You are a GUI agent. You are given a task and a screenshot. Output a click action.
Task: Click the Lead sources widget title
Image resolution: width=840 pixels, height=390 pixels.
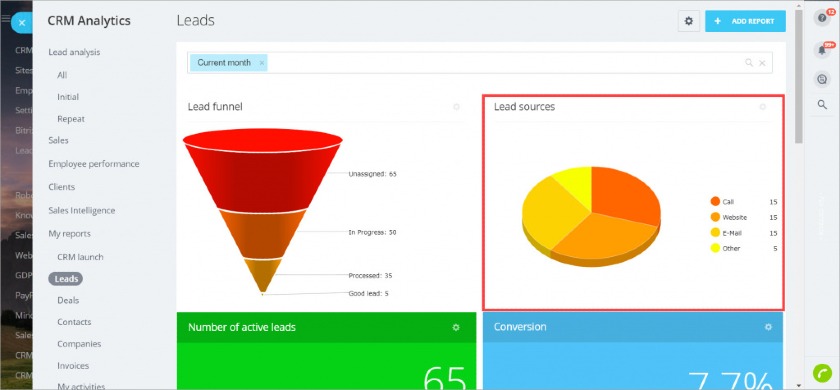(524, 107)
